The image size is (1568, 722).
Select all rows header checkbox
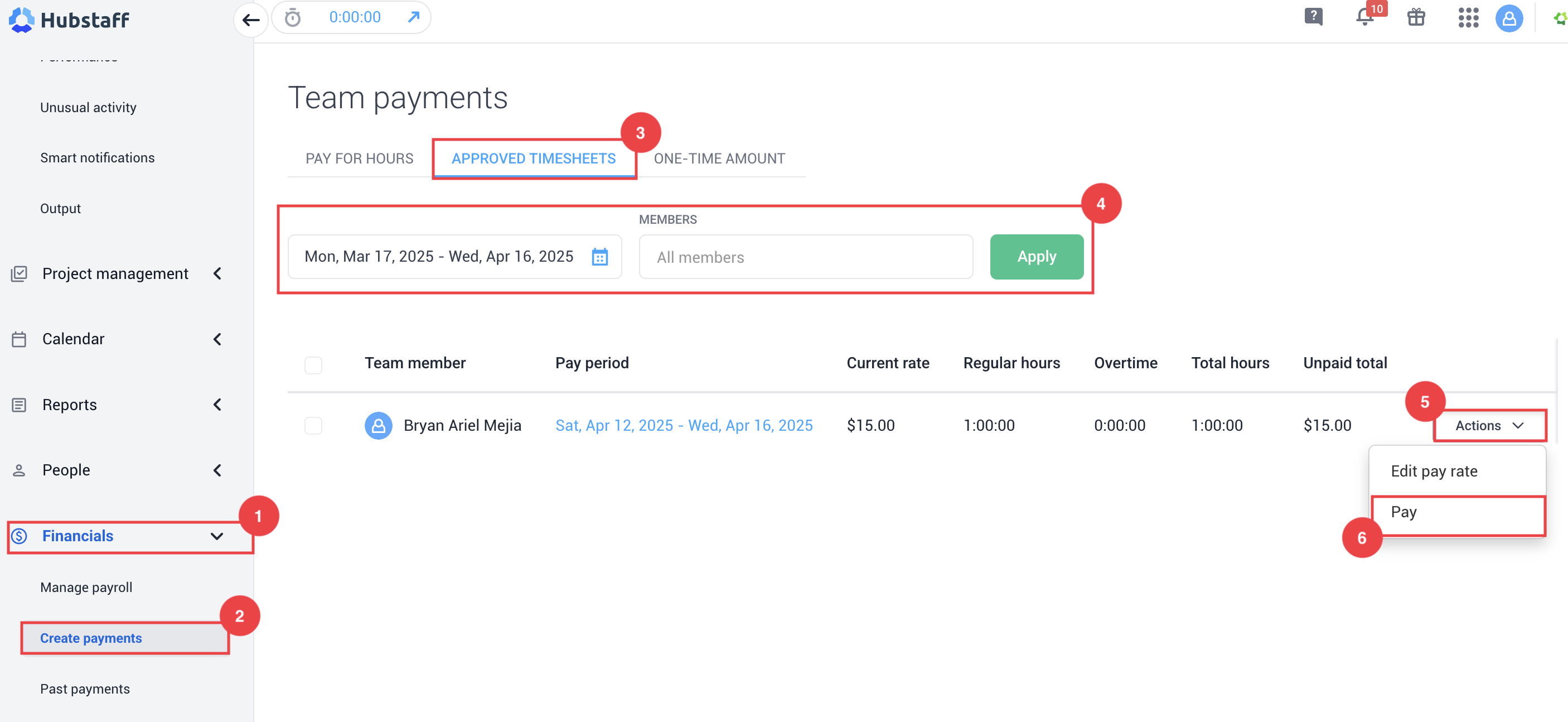pos(313,364)
